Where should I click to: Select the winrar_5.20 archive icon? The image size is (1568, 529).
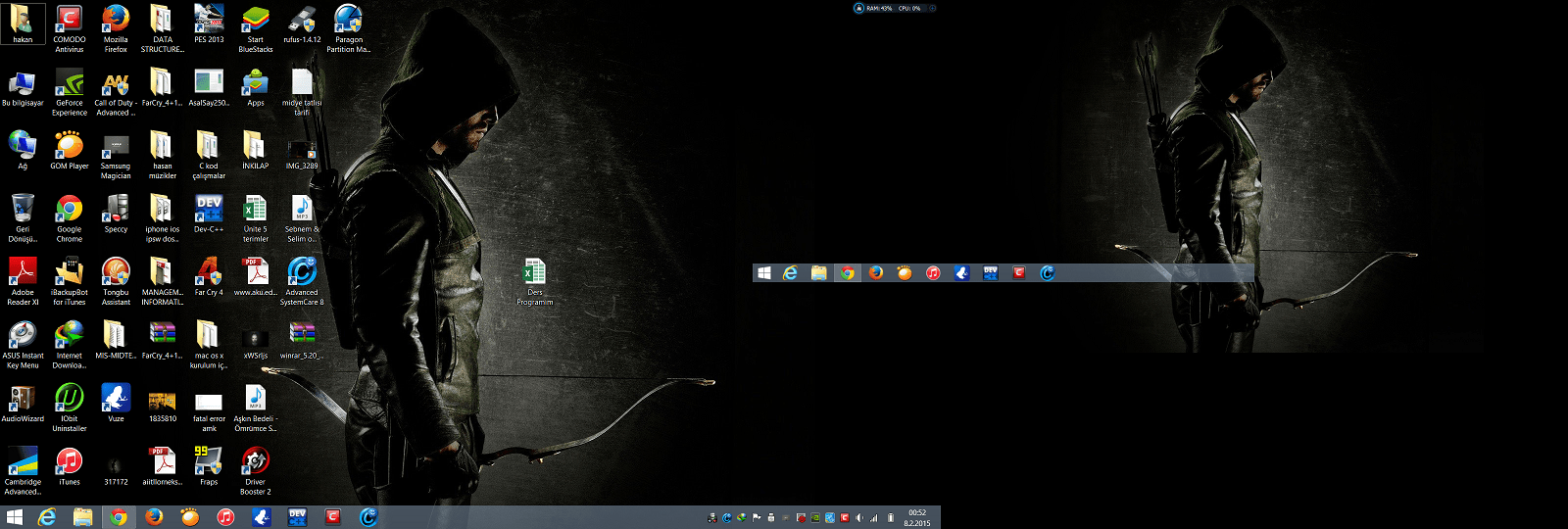pos(302,340)
